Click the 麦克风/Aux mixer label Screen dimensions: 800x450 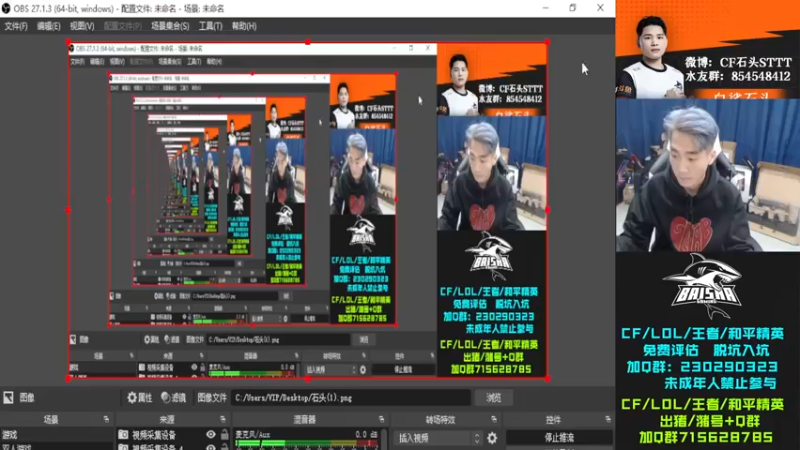[253, 435]
